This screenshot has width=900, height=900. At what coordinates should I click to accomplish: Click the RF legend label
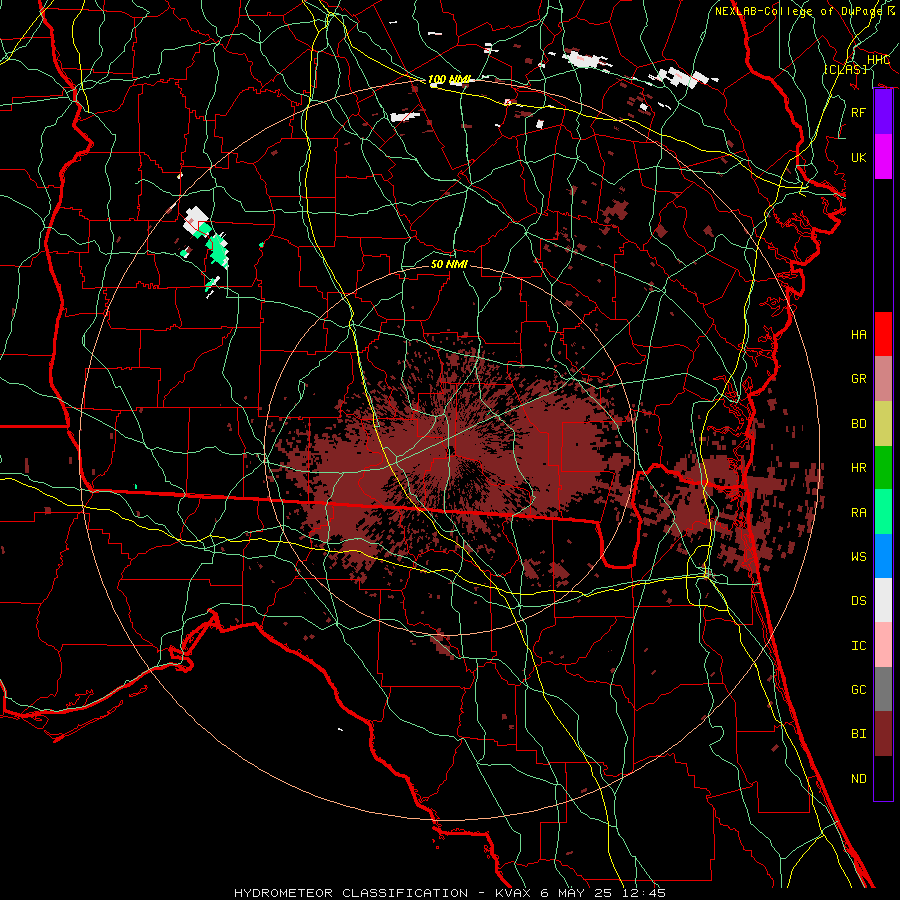point(859,112)
